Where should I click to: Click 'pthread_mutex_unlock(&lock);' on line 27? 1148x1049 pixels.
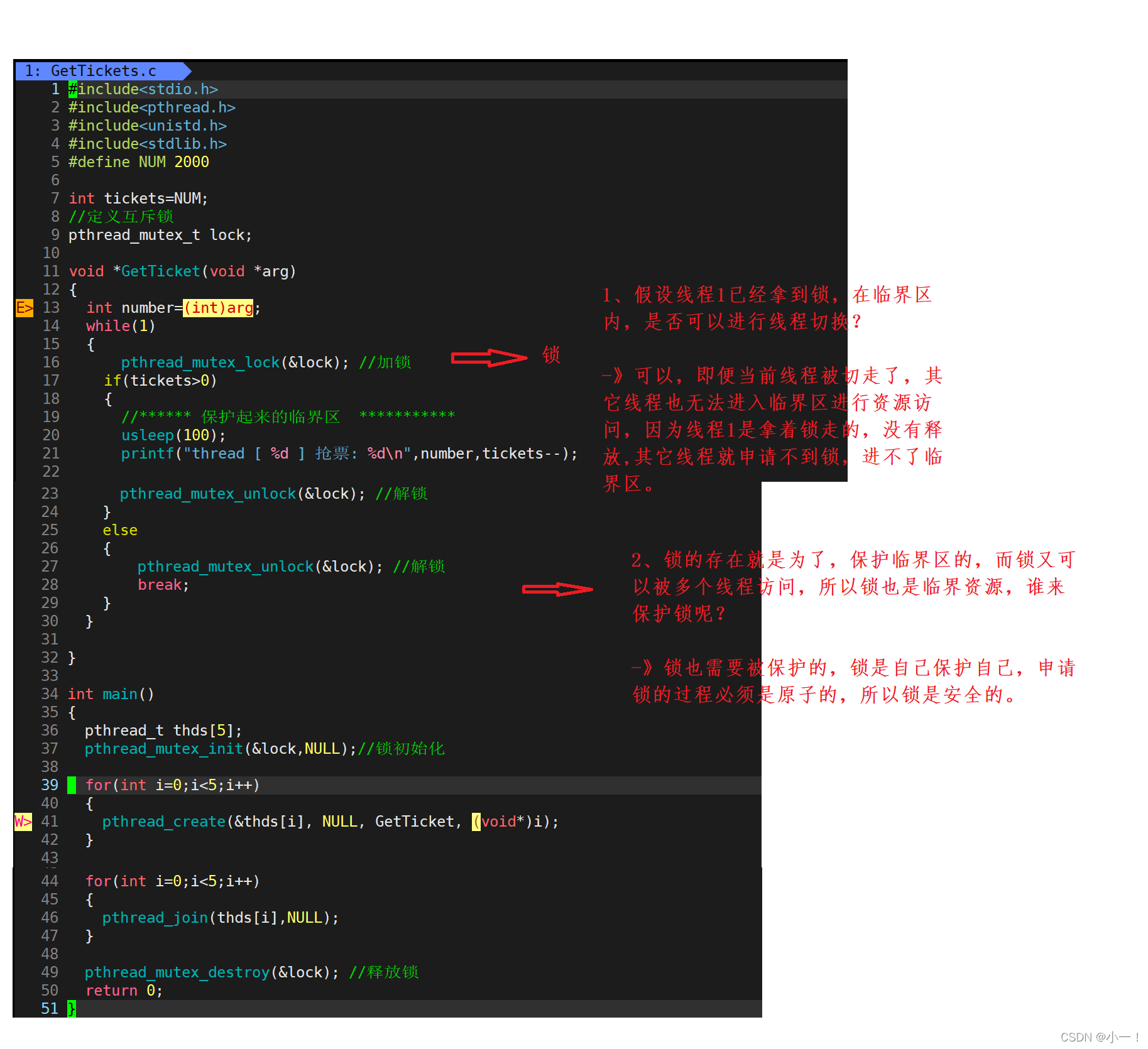click(260, 567)
